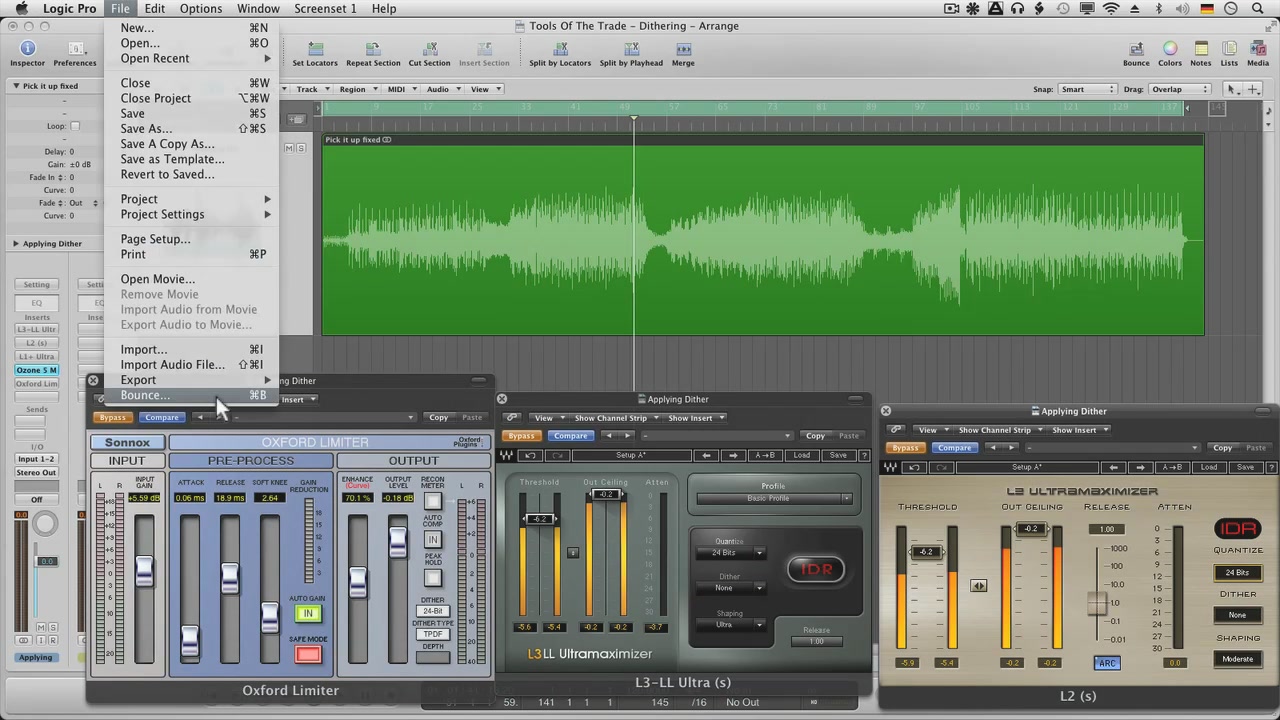Click the IDR logo in L2 Ultramaximizer
Viewport: 1280px width, 720px height.
coord(1238,529)
